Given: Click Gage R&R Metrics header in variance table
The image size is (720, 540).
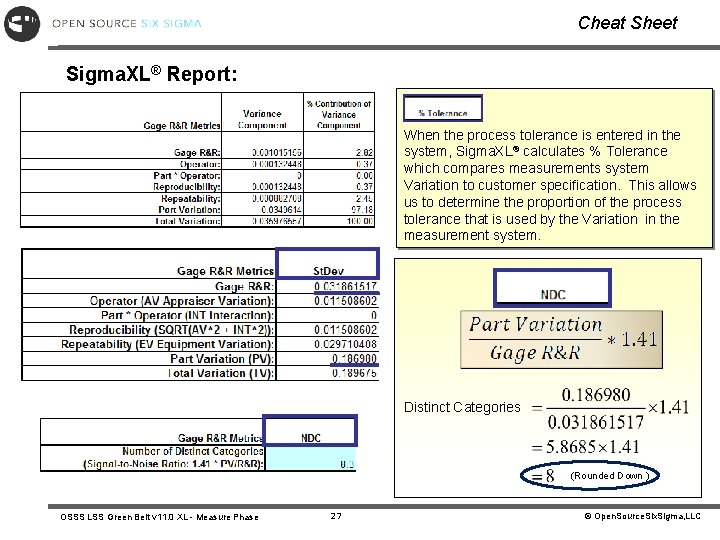Looking at the screenshot, I should point(182,125).
